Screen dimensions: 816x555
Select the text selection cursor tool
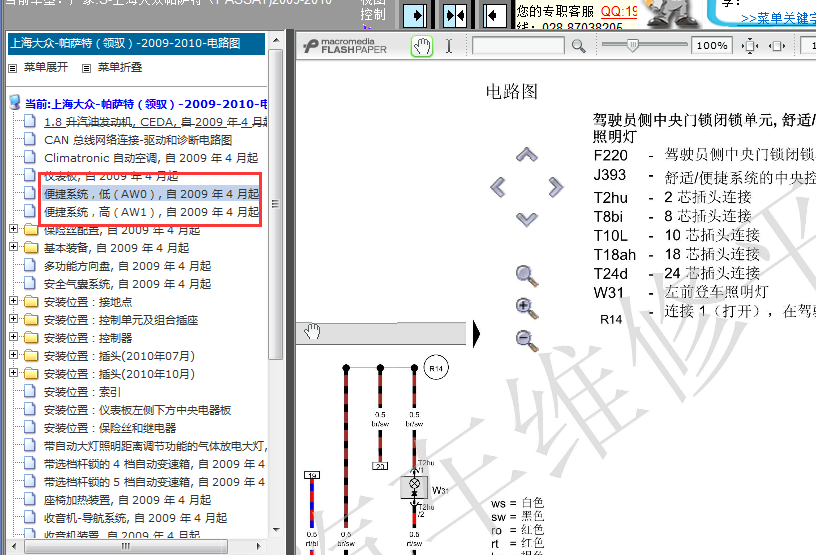click(x=449, y=46)
